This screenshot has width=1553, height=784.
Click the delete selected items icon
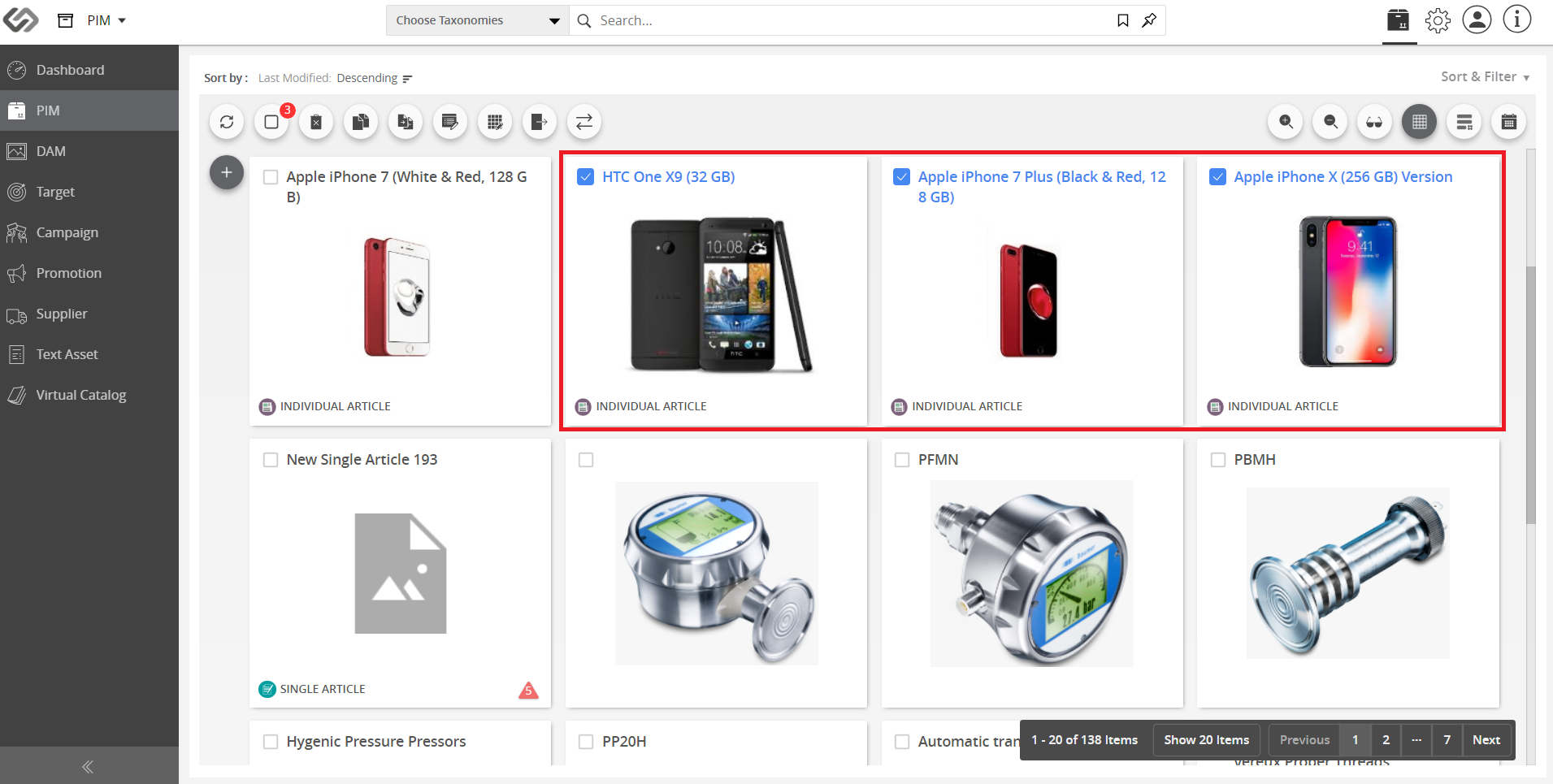[x=316, y=122]
